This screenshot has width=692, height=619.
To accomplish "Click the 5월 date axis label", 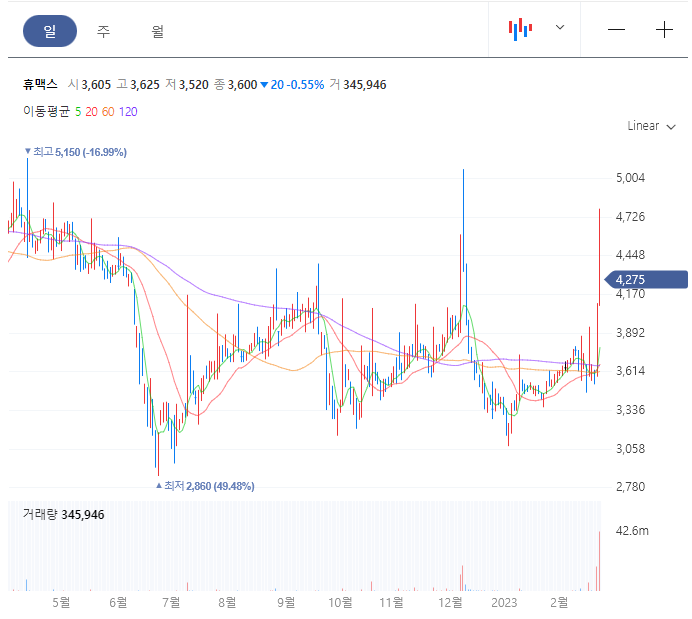I will tap(61, 602).
